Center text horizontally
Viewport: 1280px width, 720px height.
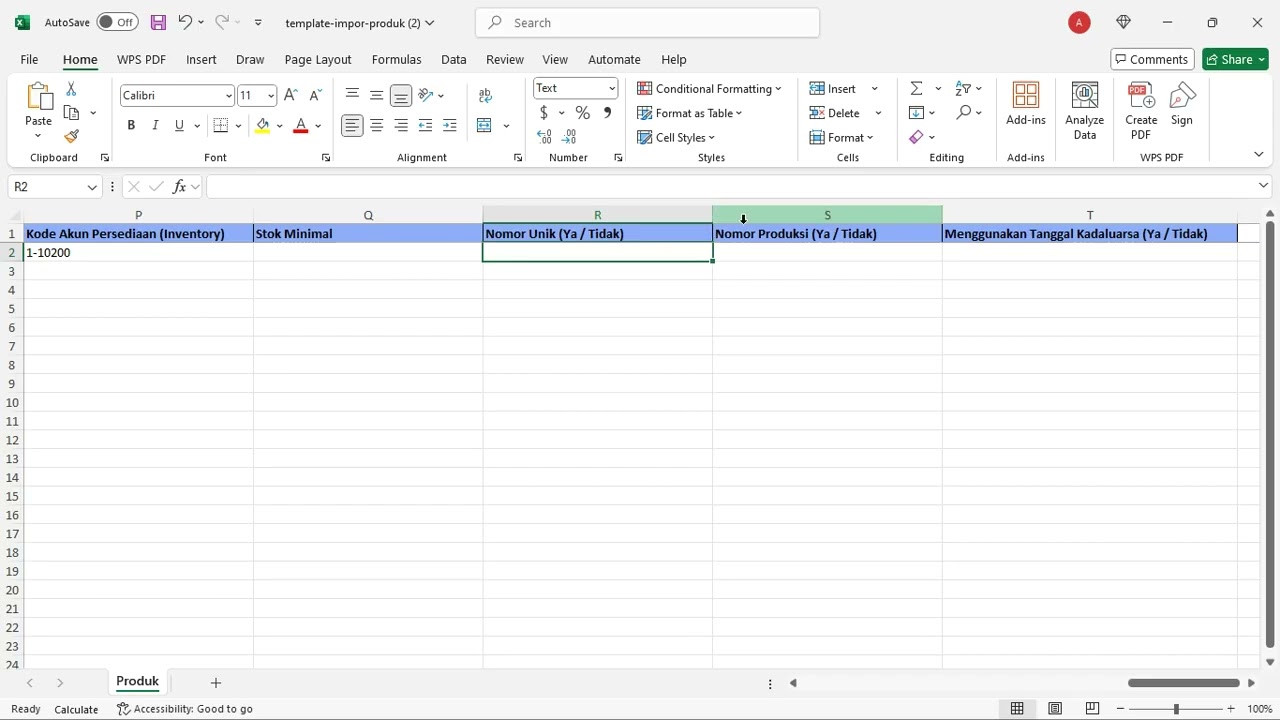click(376, 125)
